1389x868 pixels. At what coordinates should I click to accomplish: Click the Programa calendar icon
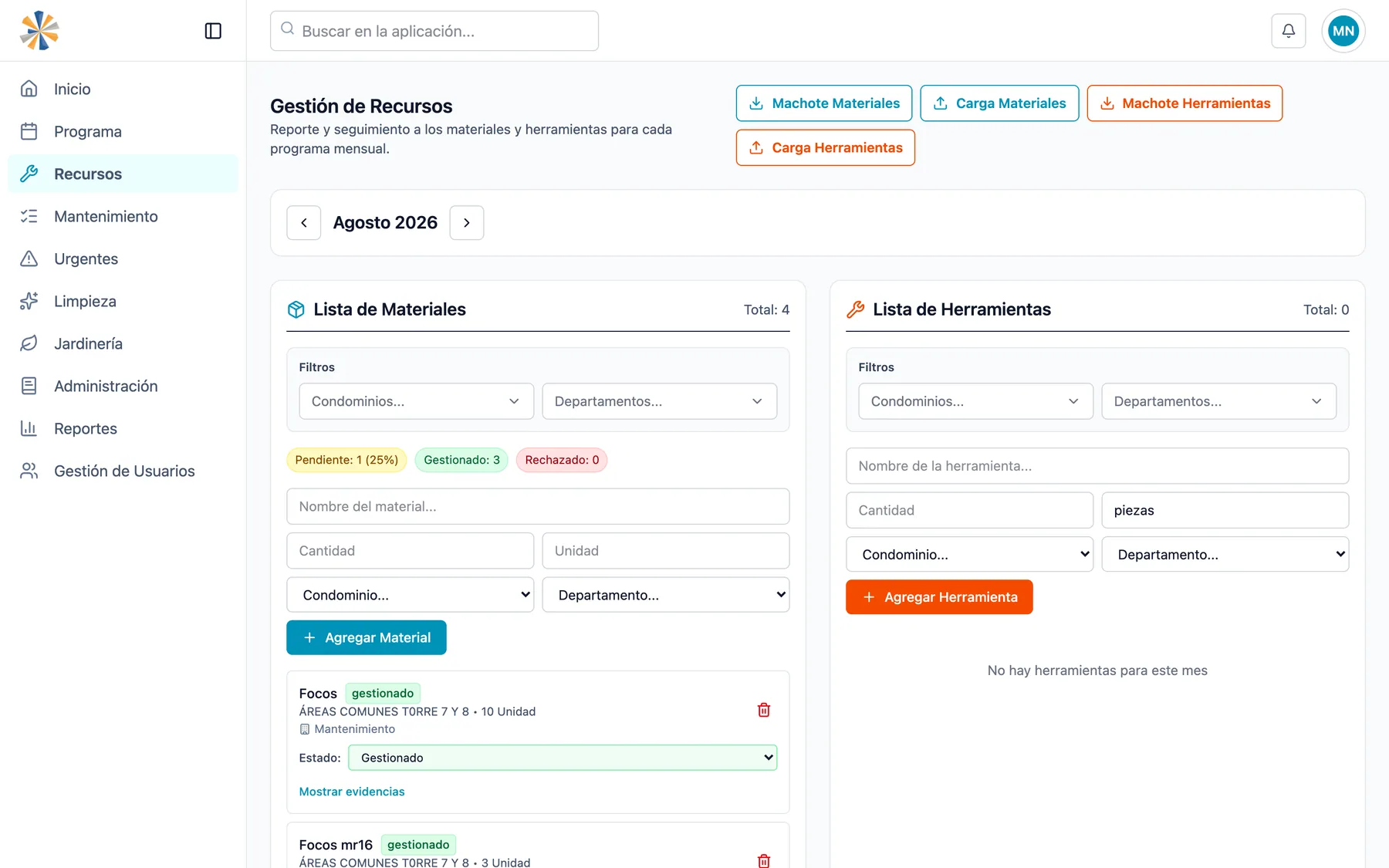[29, 131]
